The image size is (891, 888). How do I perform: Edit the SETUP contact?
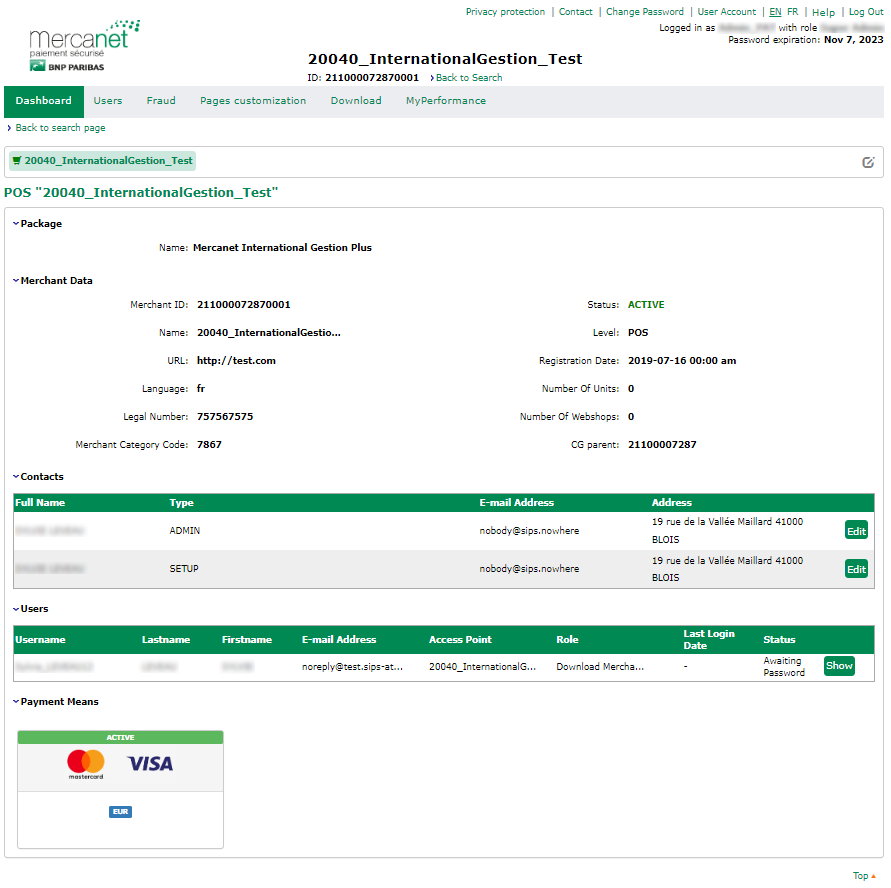click(856, 569)
